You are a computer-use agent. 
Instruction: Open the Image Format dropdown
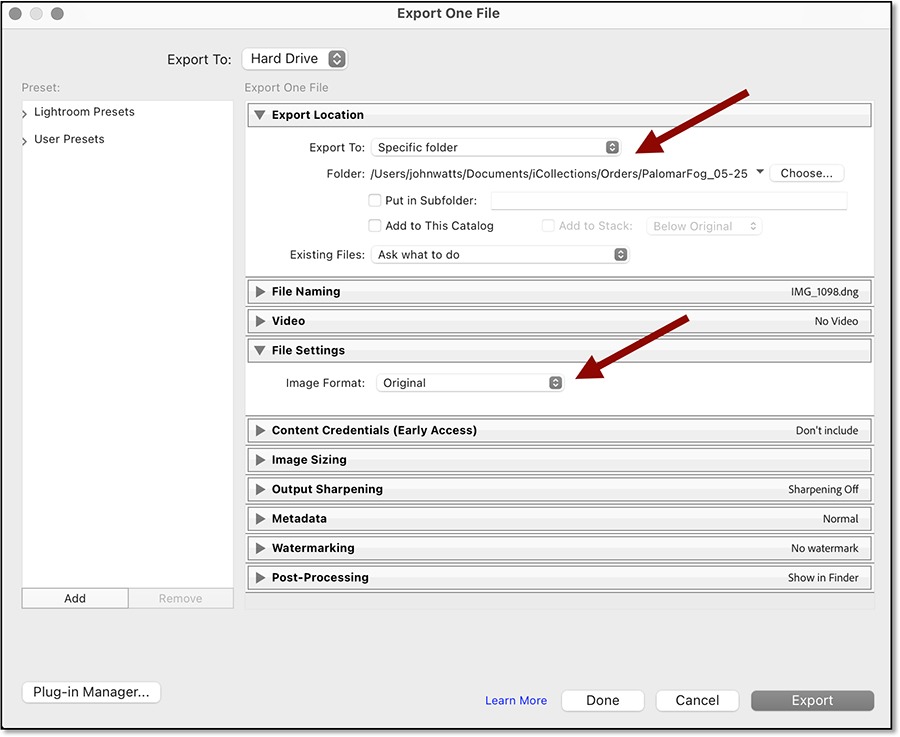click(x=471, y=383)
